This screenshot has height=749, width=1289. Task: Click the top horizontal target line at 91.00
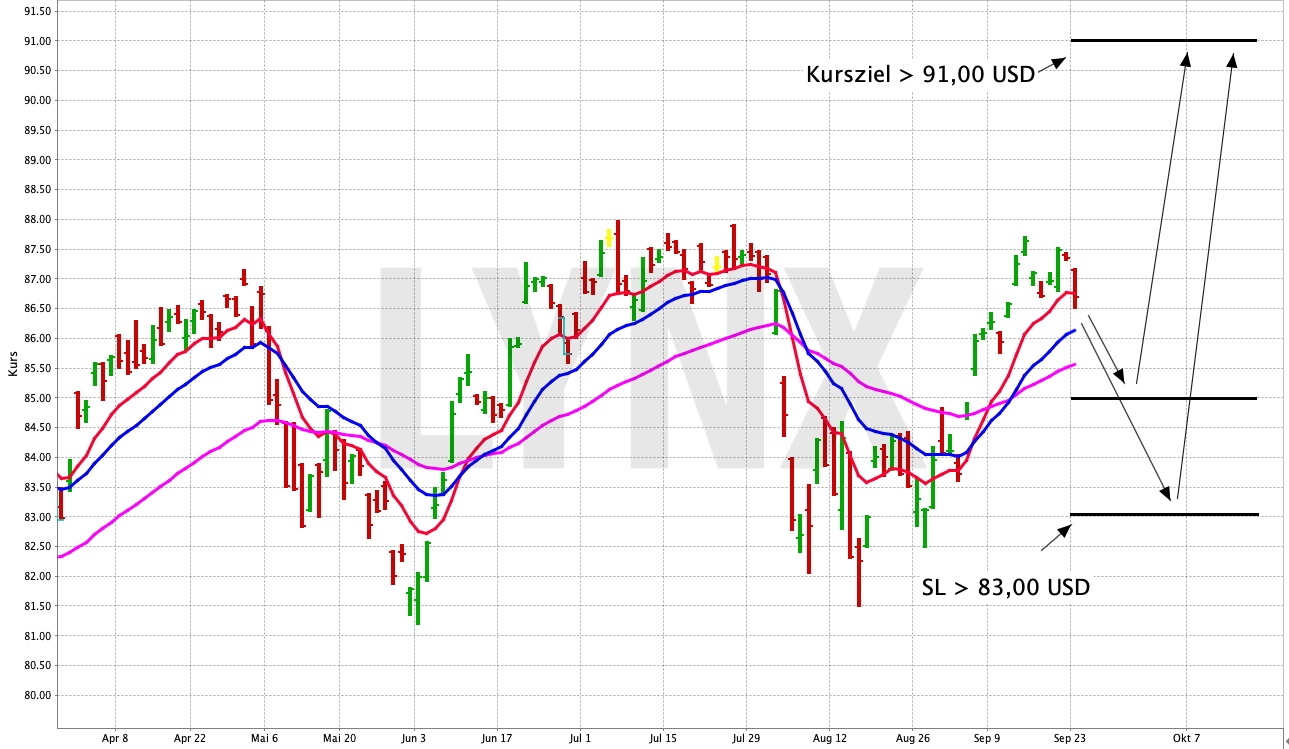pos(1163,40)
